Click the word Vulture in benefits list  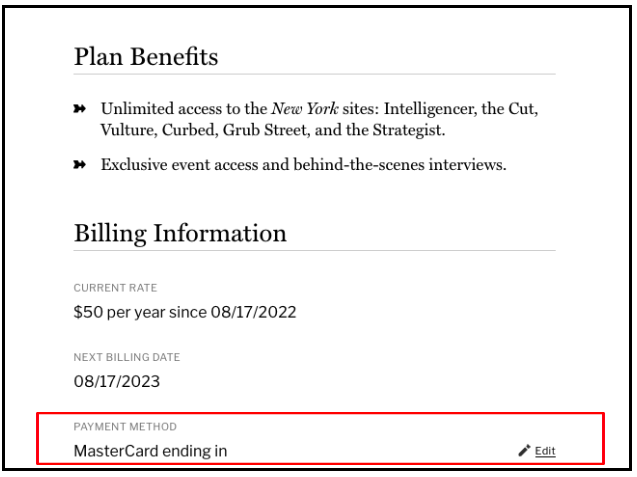point(129,130)
